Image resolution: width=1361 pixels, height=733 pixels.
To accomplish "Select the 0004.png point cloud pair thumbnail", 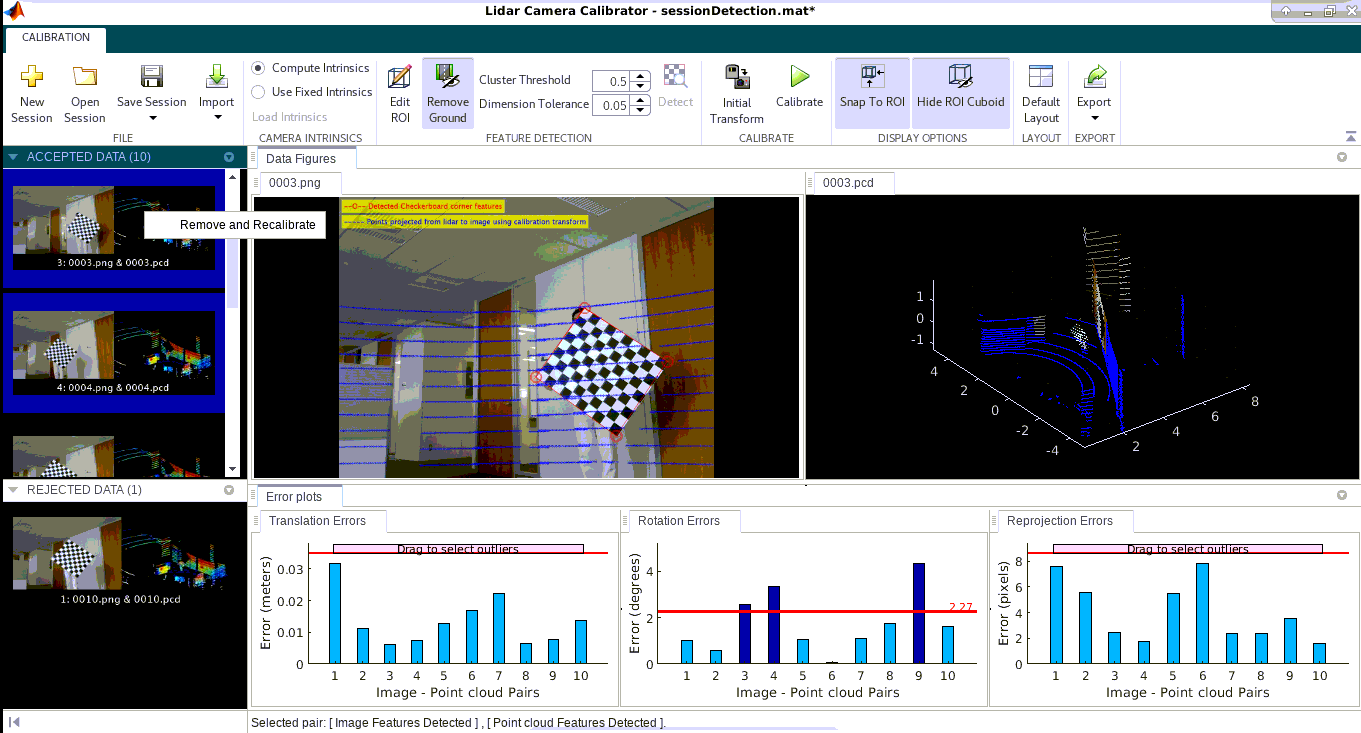I will point(113,348).
